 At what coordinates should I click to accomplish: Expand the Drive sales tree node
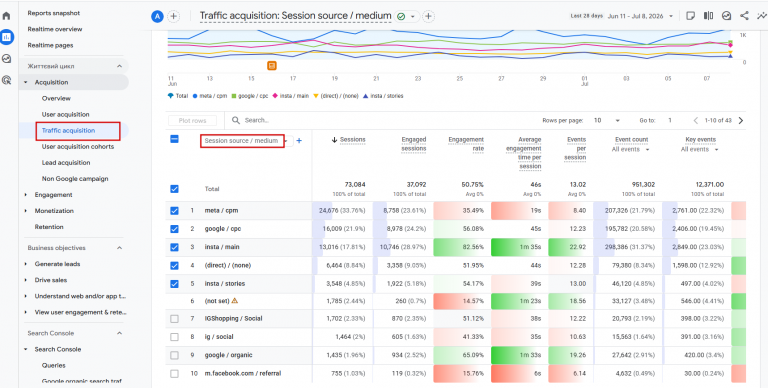[26, 280]
